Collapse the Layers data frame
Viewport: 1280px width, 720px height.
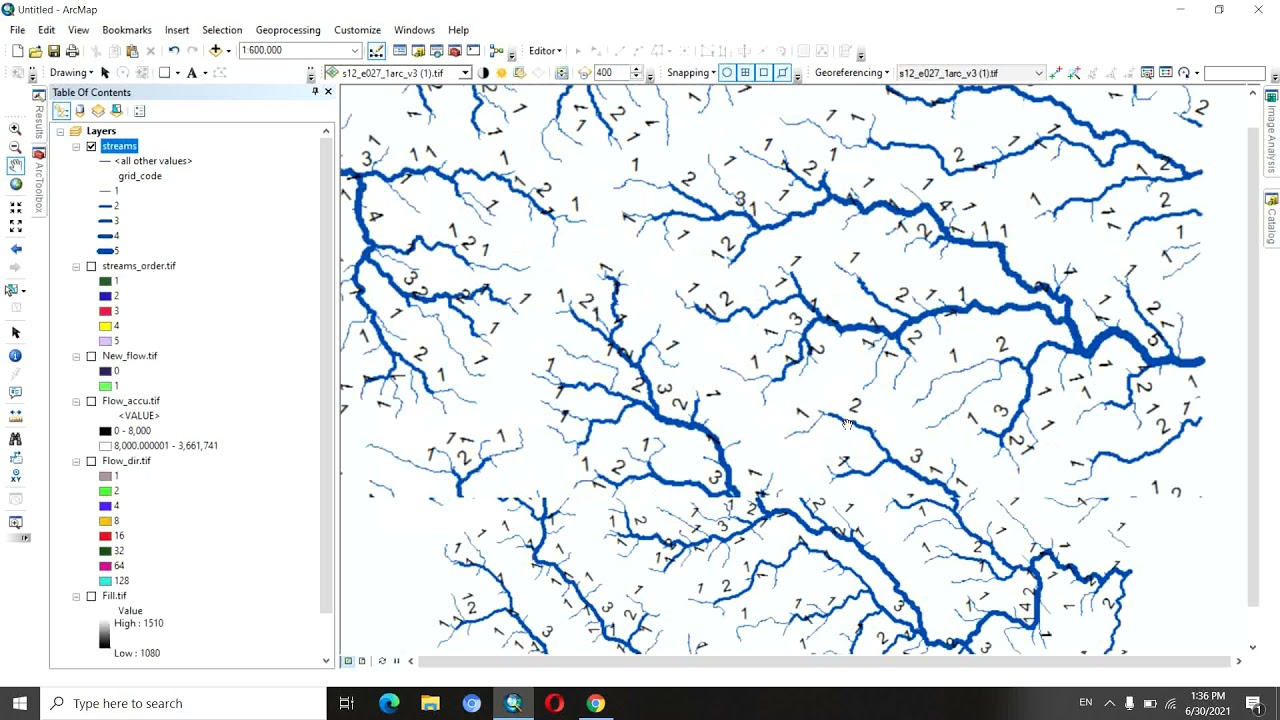[x=60, y=131]
